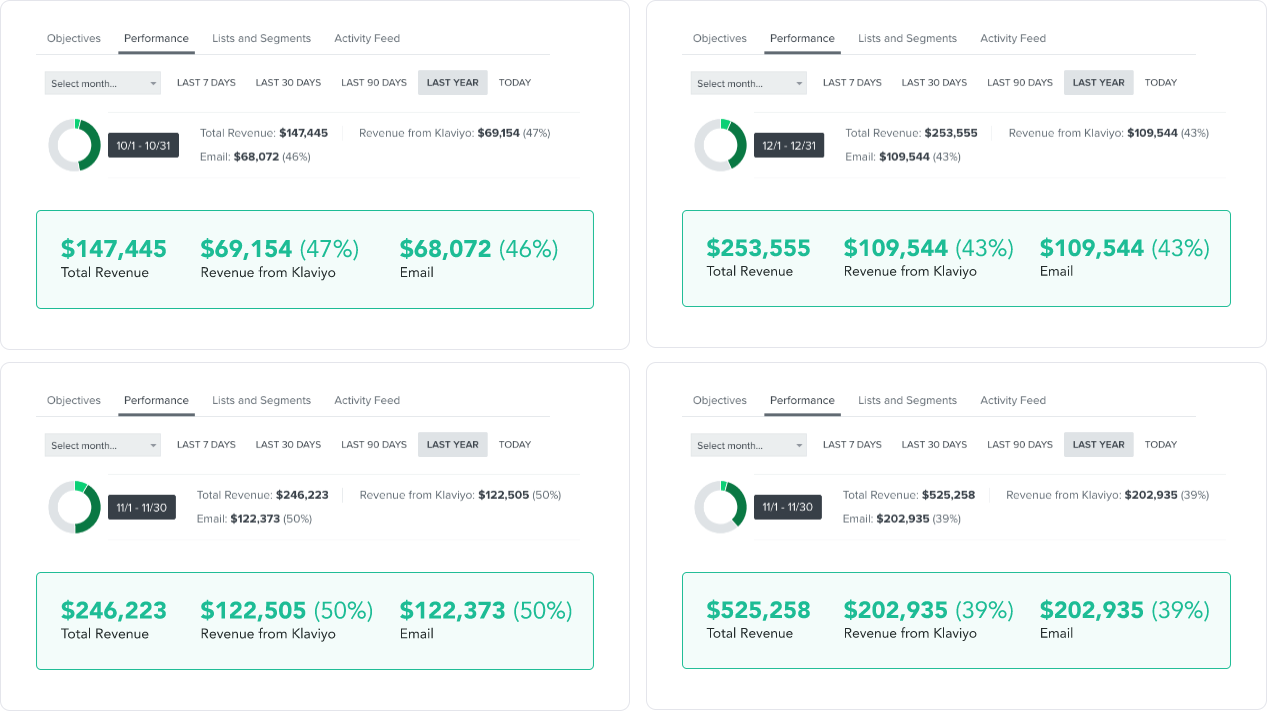
Task: Open Select month dropdown in the $525,258 panel
Action: [749, 445]
